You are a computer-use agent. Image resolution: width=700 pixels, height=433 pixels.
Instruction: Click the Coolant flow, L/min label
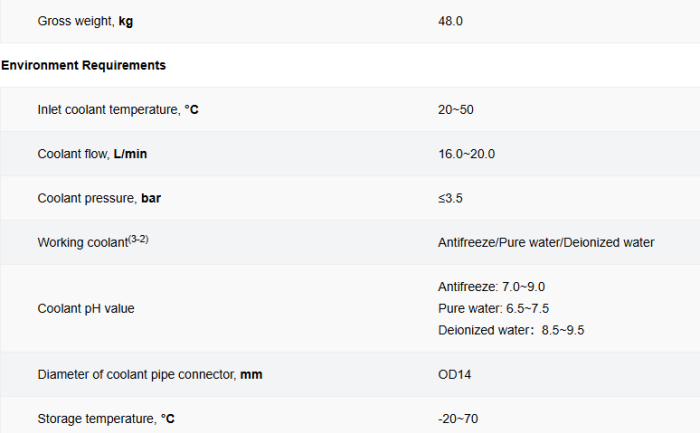[x=93, y=154]
